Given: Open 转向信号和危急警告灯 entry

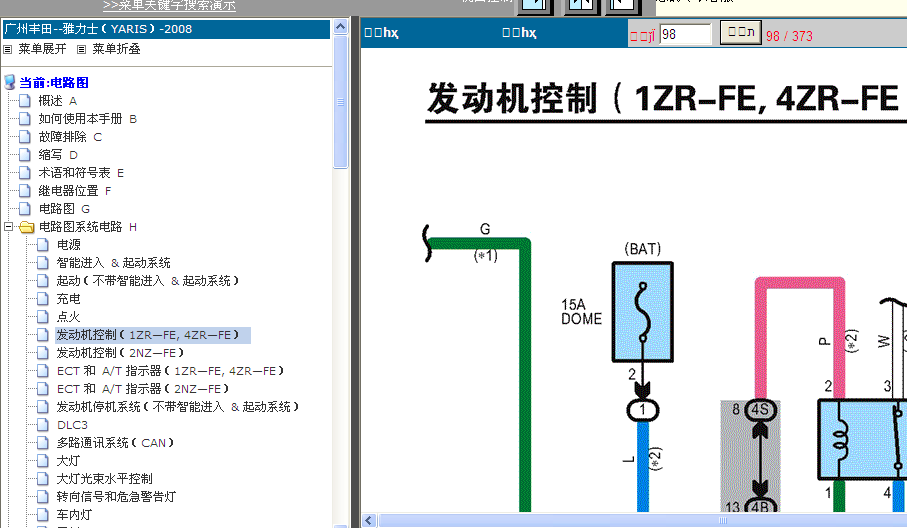Looking at the screenshot, I should click(116, 496).
